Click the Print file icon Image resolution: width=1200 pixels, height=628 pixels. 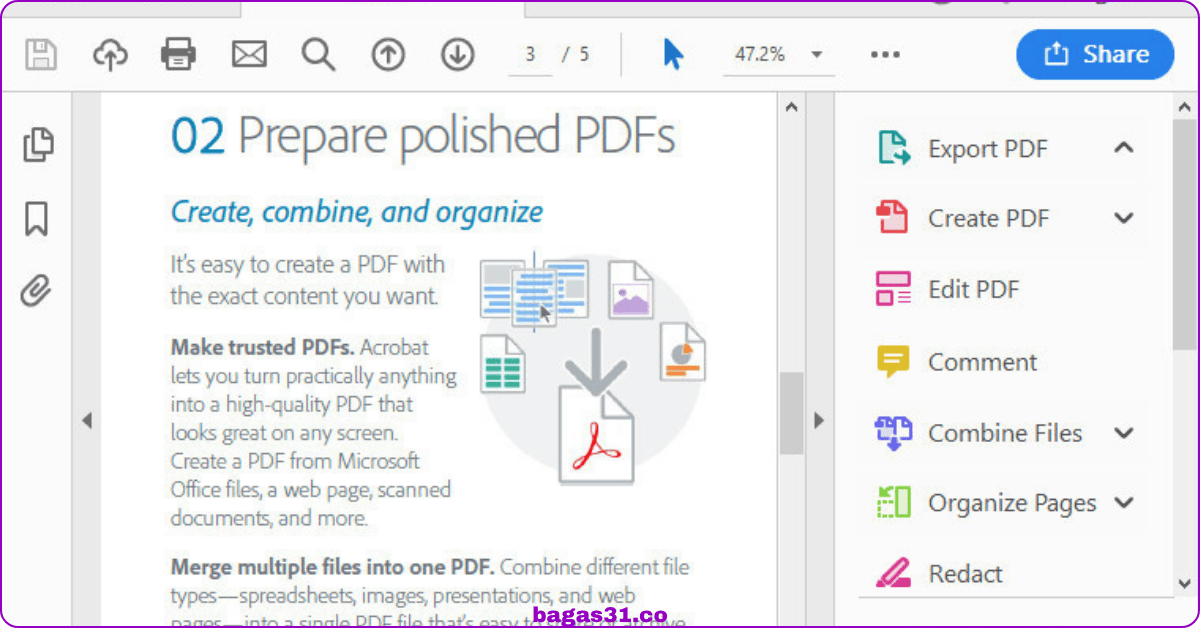click(x=179, y=54)
